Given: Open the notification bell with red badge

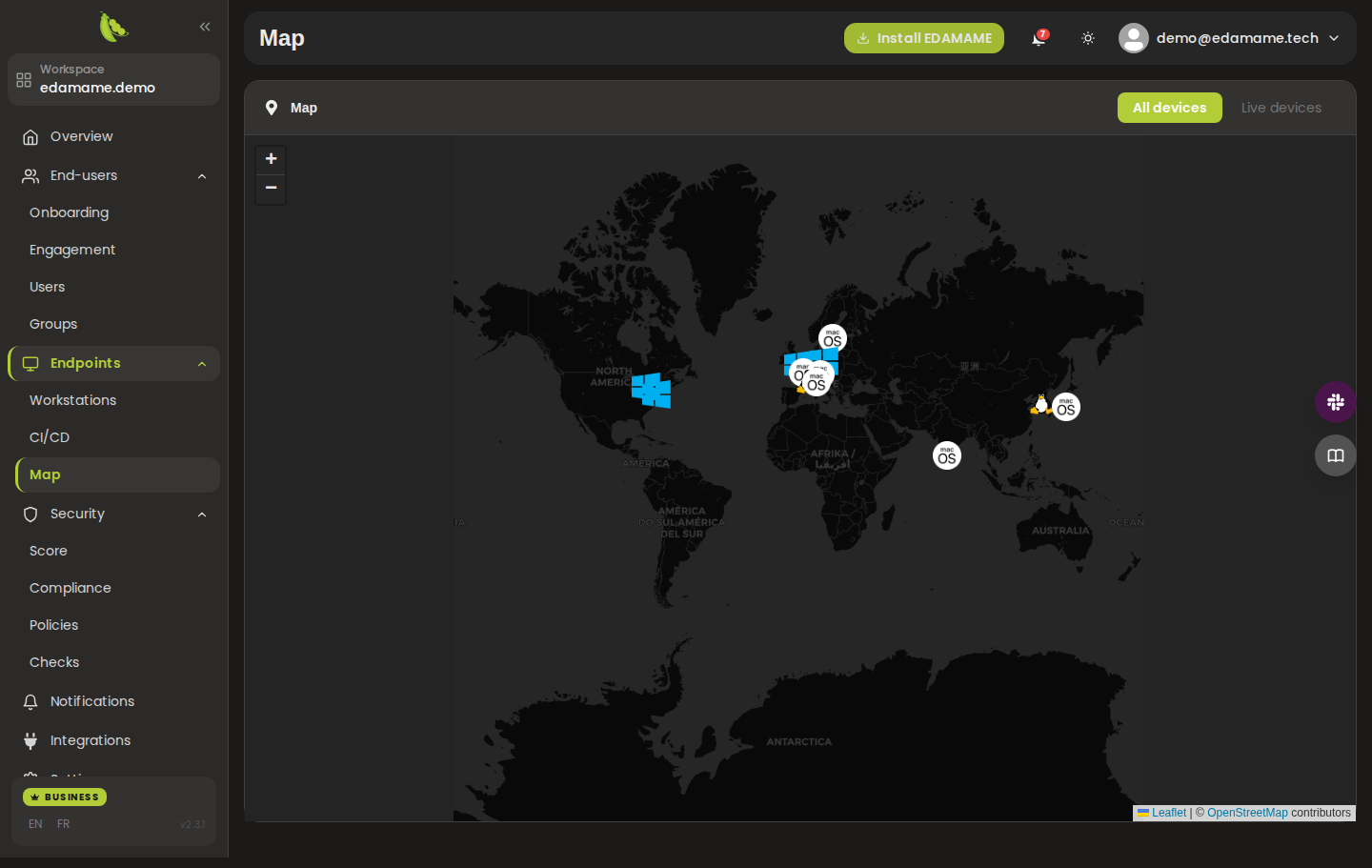Looking at the screenshot, I should 1039,38.
